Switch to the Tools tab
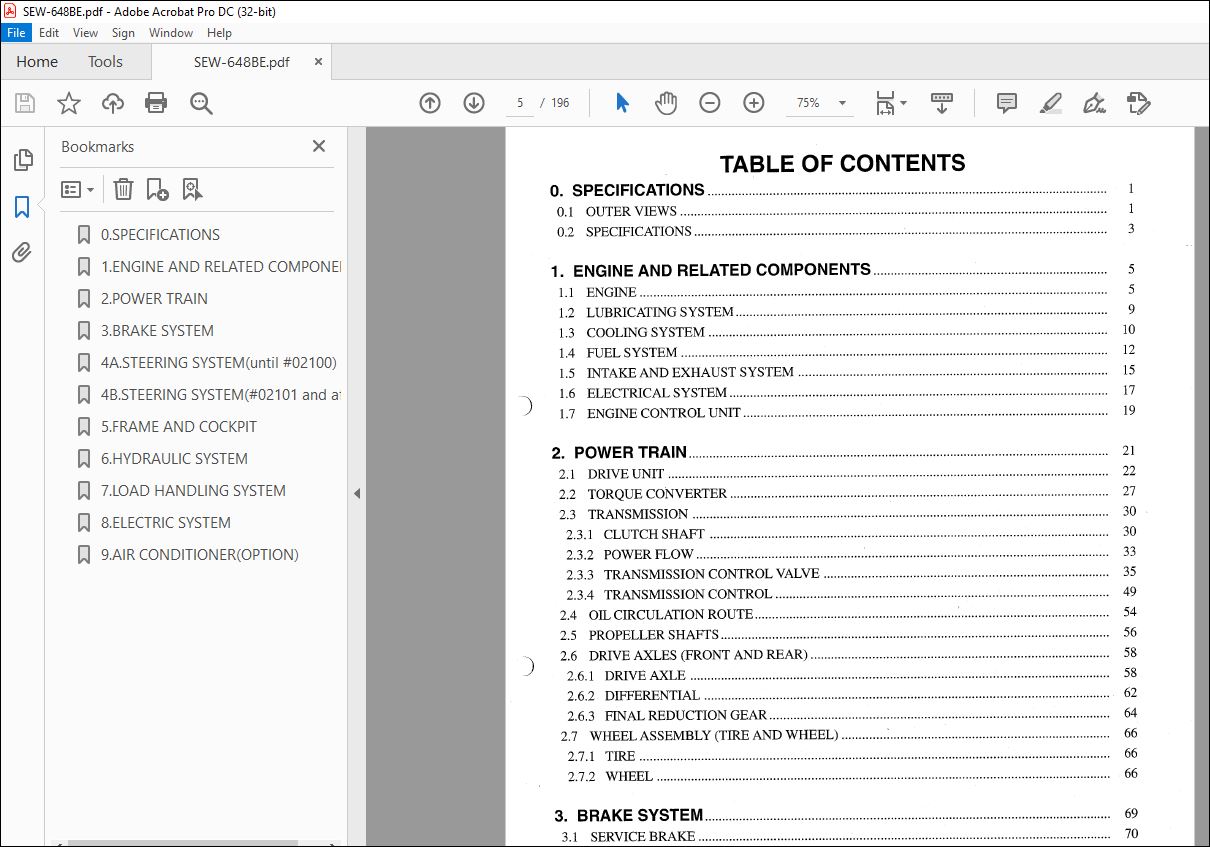Image resolution: width=1210 pixels, height=847 pixels. click(x=105, y=62)
